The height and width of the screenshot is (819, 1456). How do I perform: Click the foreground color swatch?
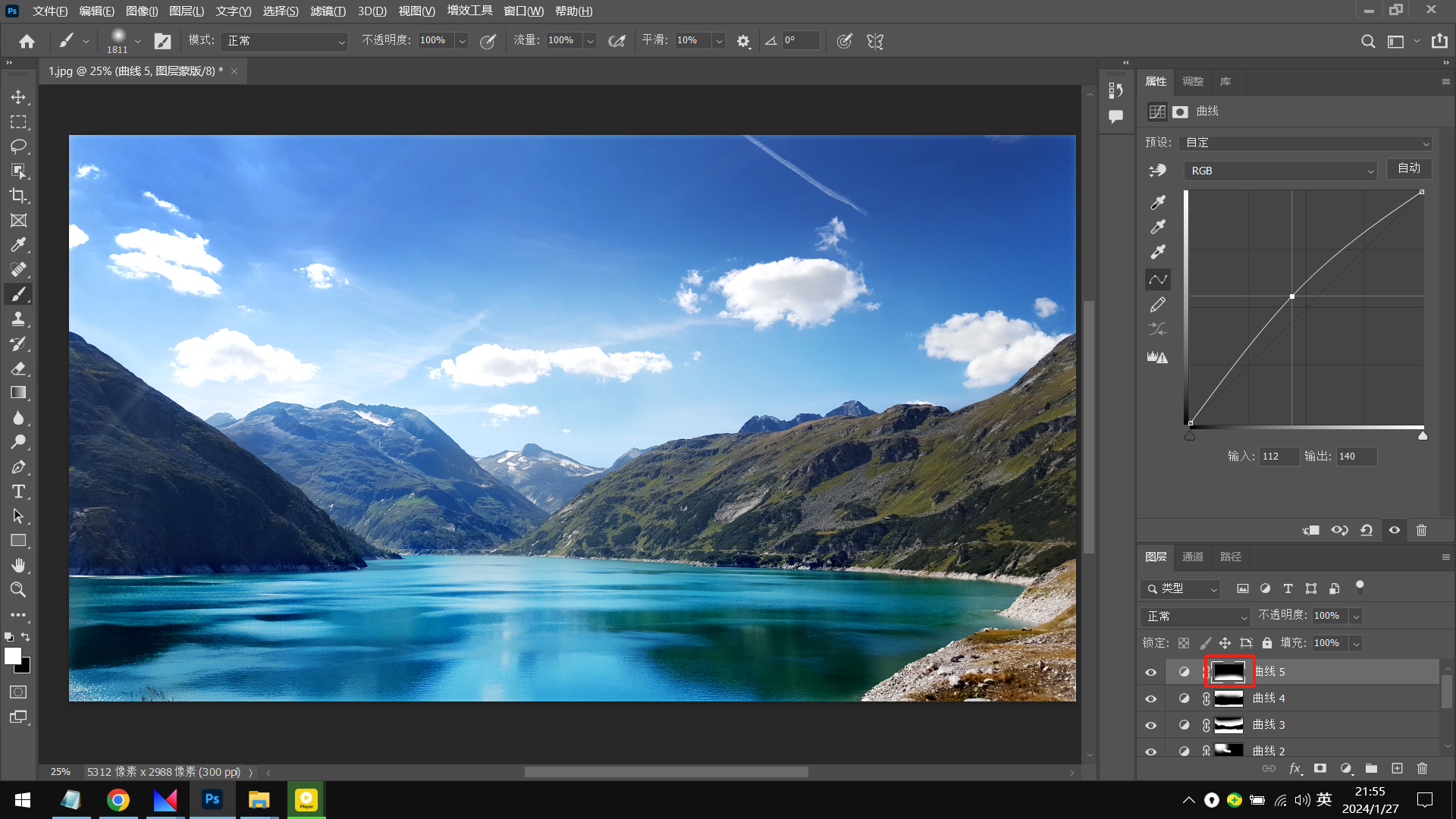[x=13, y=656]
